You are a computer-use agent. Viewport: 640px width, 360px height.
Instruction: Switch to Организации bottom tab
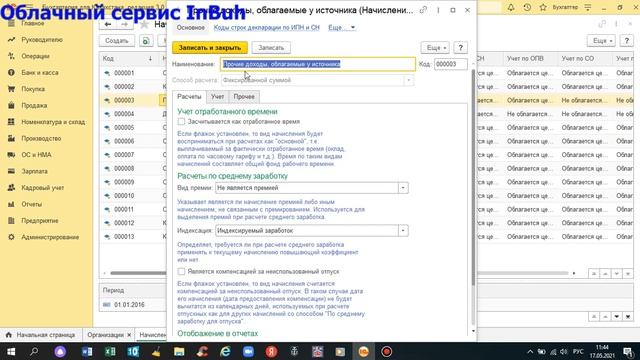[105, 335]
